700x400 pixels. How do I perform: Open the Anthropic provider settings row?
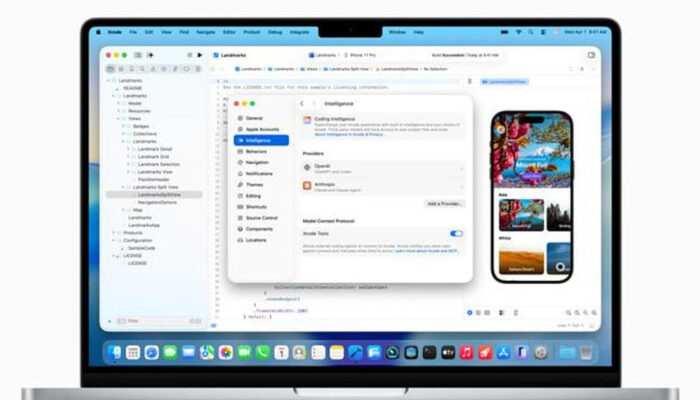tap(383, 186)
